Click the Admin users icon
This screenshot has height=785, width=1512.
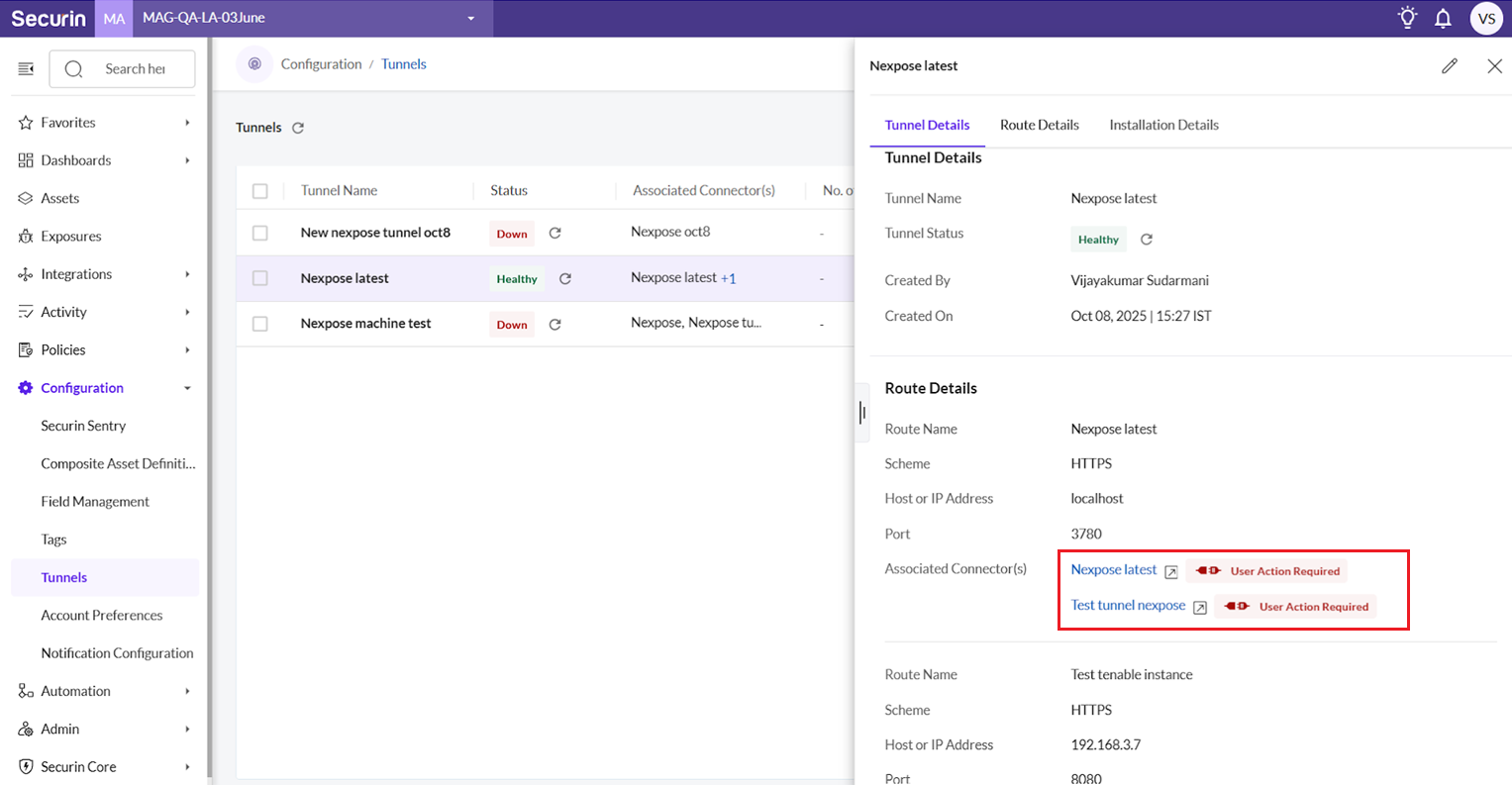[26, 730]
